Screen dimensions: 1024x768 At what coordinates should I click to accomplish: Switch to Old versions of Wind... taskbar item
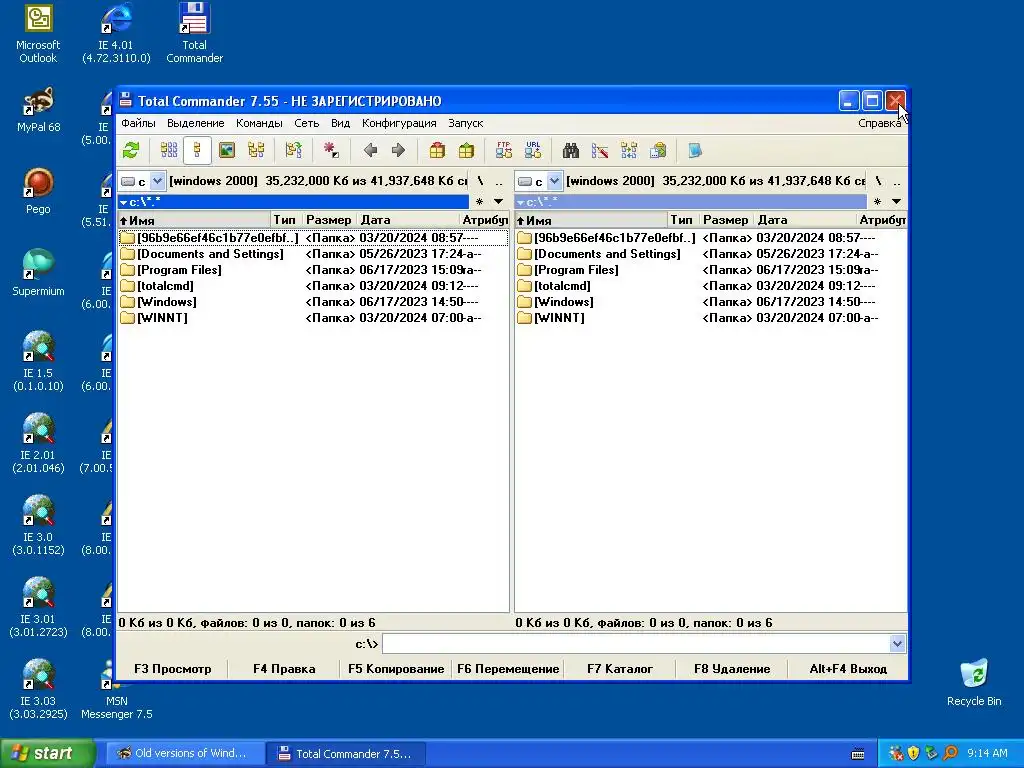[184, 753]
